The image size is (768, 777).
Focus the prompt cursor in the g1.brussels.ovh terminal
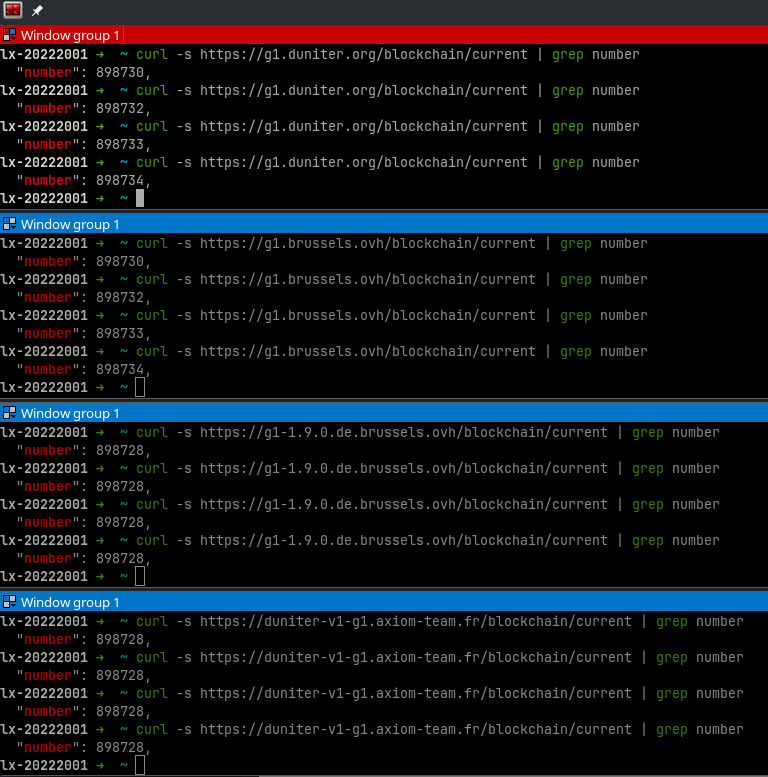click(x=140, y=387)
